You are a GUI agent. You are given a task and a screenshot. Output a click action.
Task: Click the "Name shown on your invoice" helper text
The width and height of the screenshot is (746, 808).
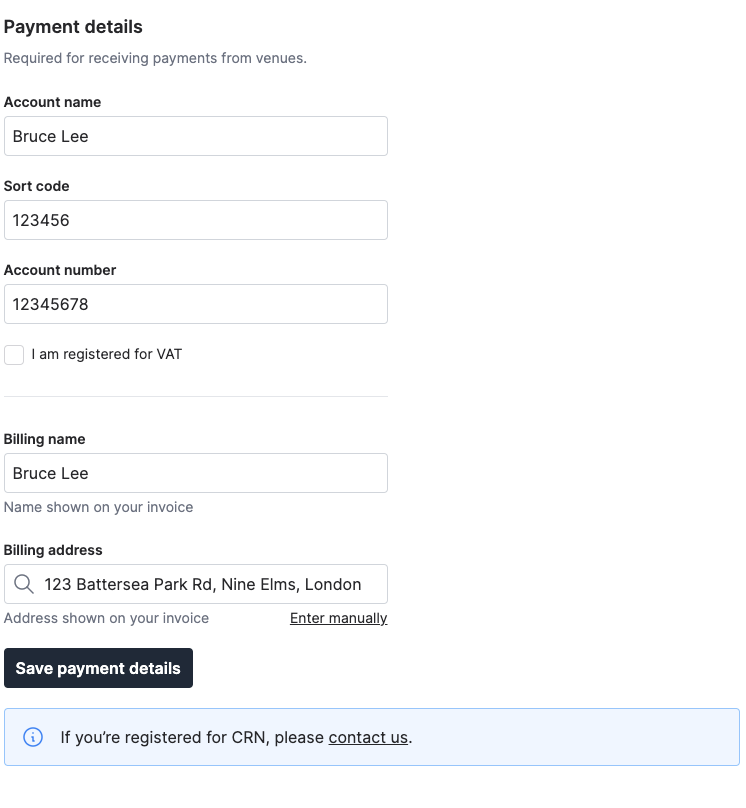pos(98,507)
